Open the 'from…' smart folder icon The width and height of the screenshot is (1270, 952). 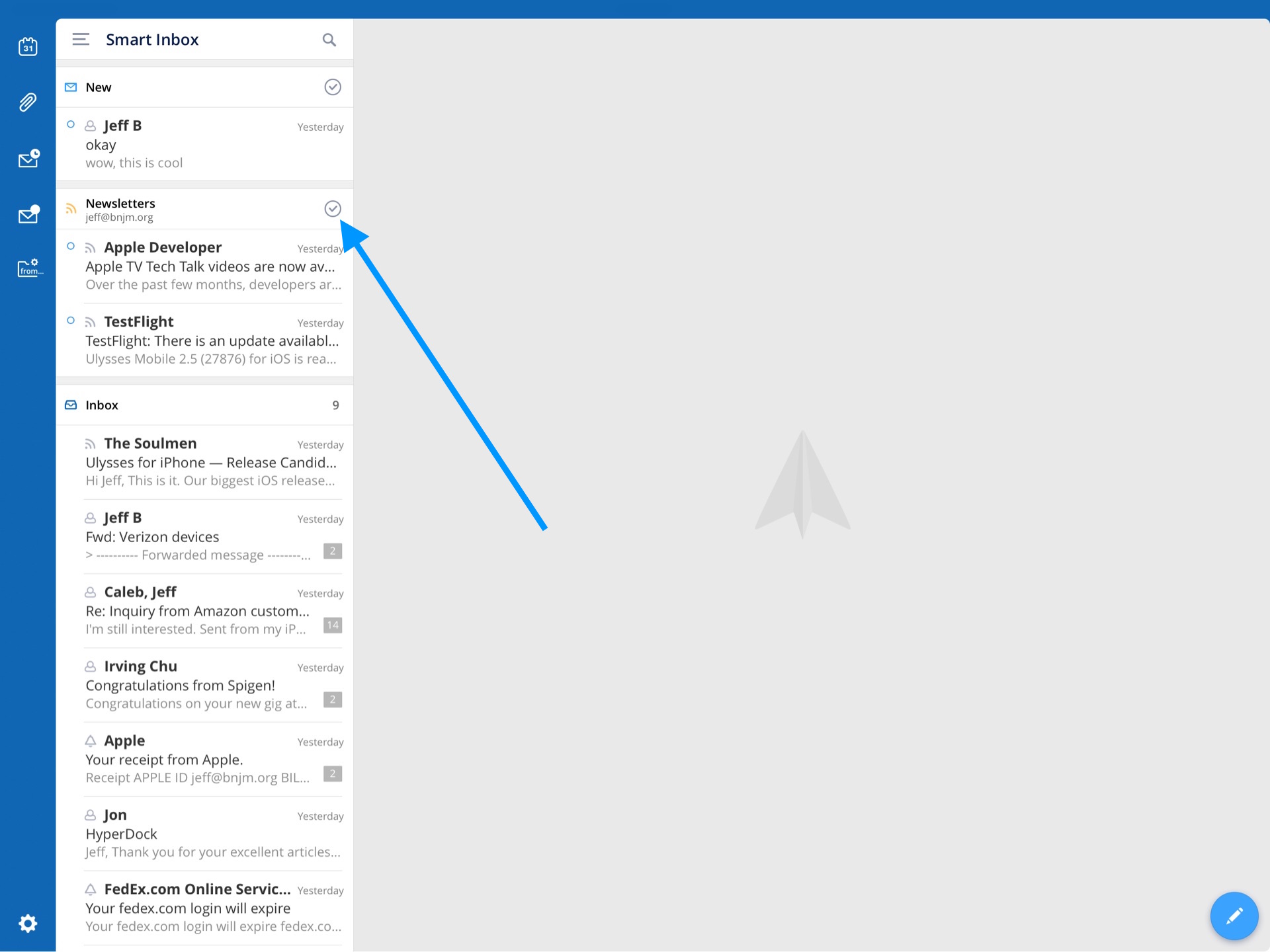[x=30, y=268]
